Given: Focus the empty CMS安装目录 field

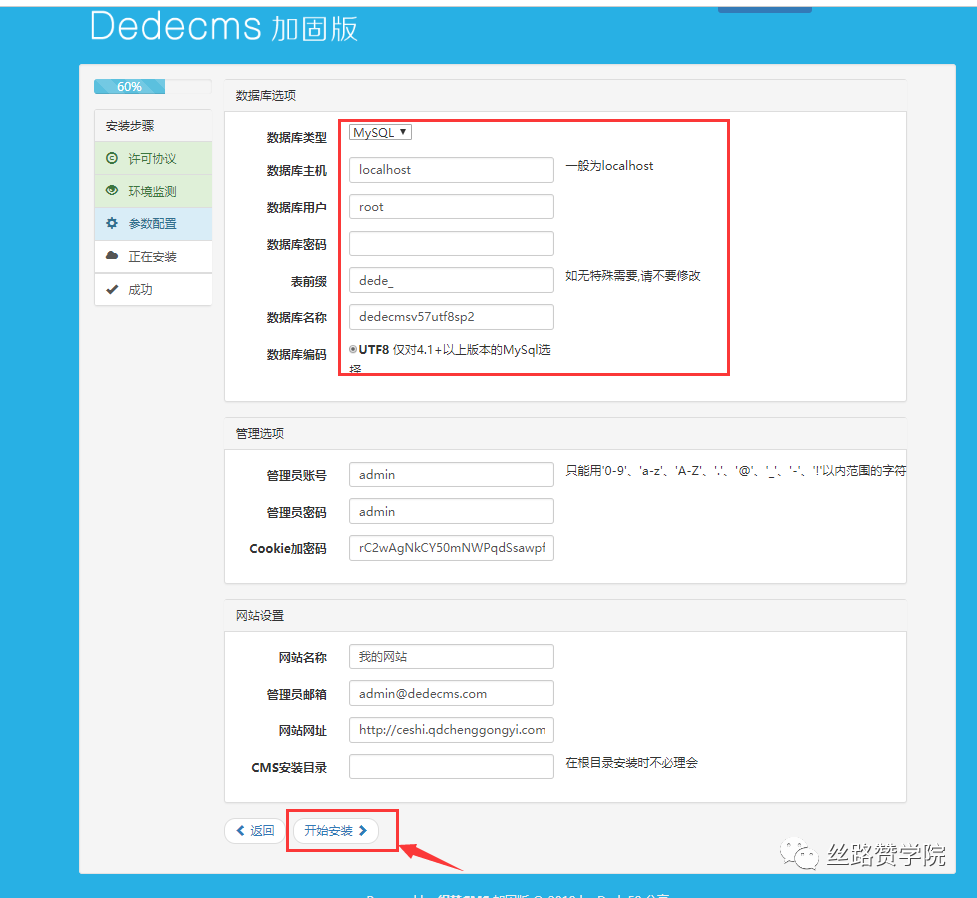Looking at the screenshot, I should [x=451, y=767].
